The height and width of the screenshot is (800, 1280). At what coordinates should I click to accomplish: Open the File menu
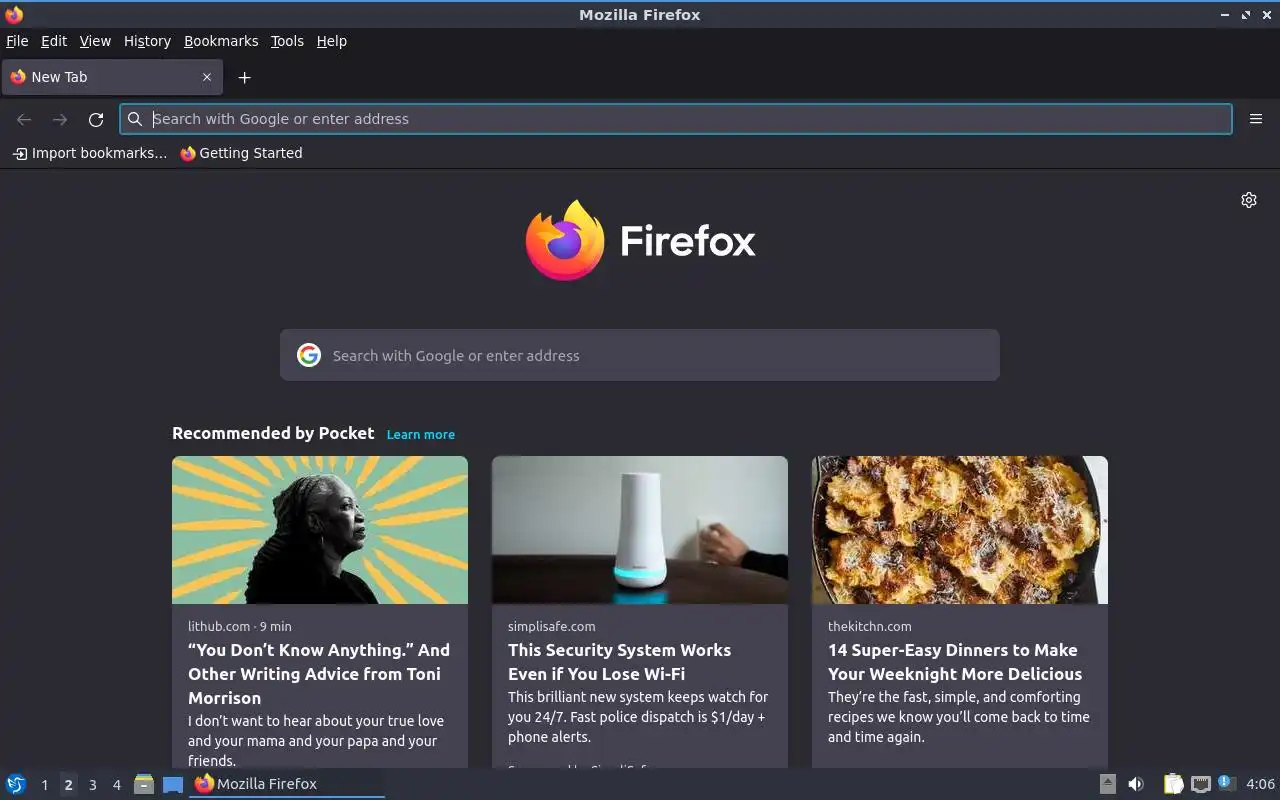click(17, 41)
